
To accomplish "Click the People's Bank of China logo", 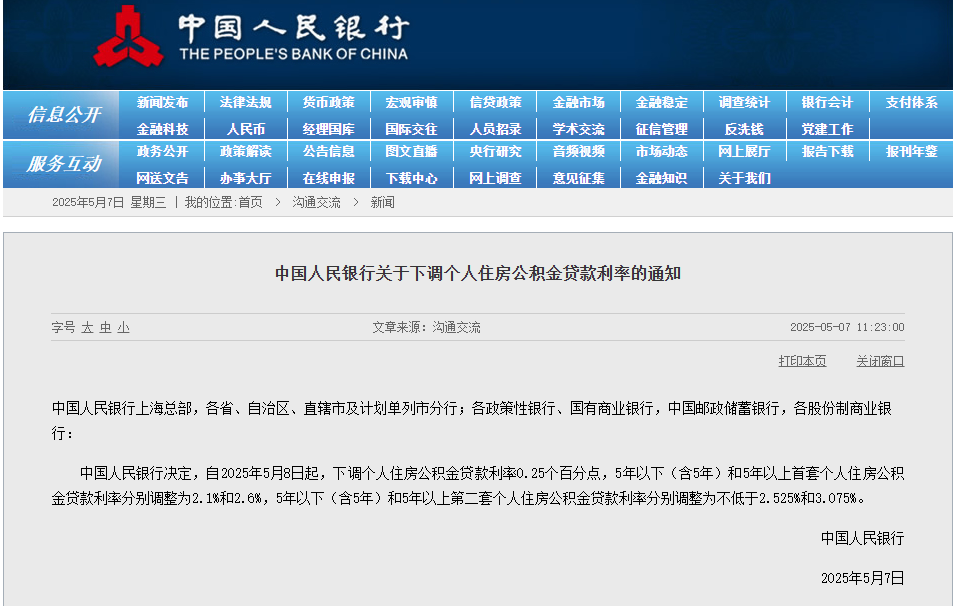I will 128,38.
